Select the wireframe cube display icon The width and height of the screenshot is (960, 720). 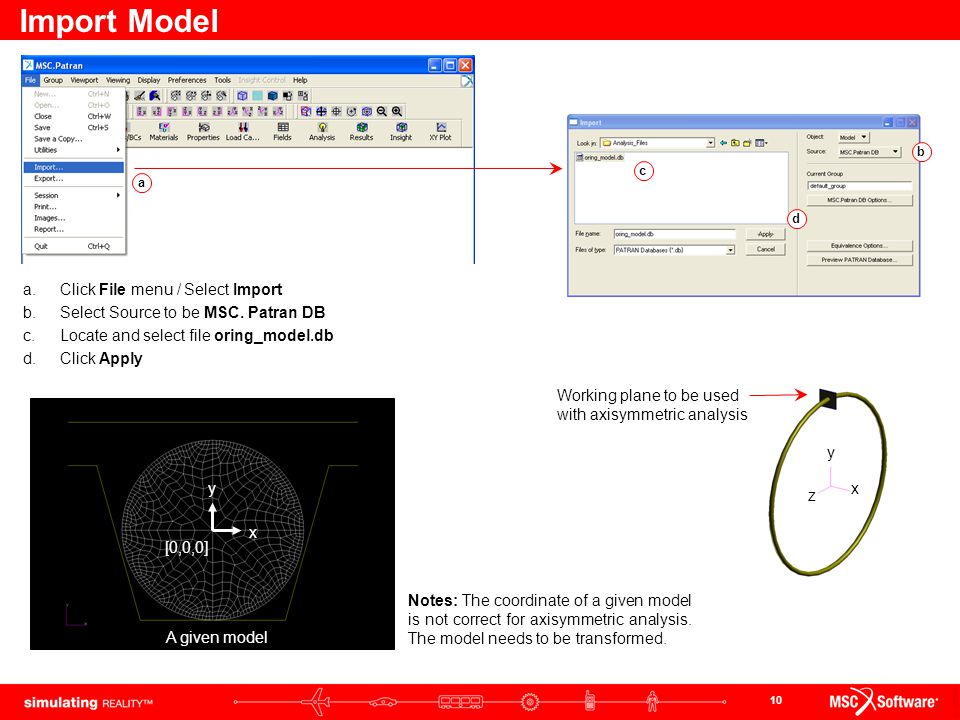coord(242,96)
